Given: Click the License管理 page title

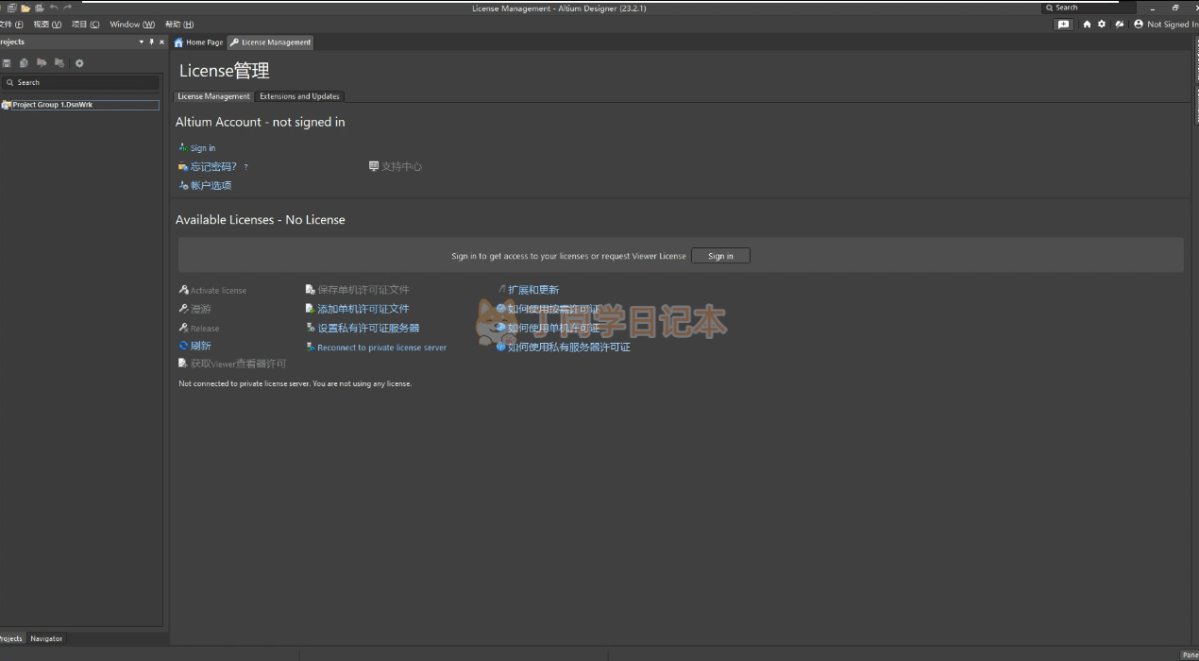Looking at the screenshot, I should tap(224, 71).
